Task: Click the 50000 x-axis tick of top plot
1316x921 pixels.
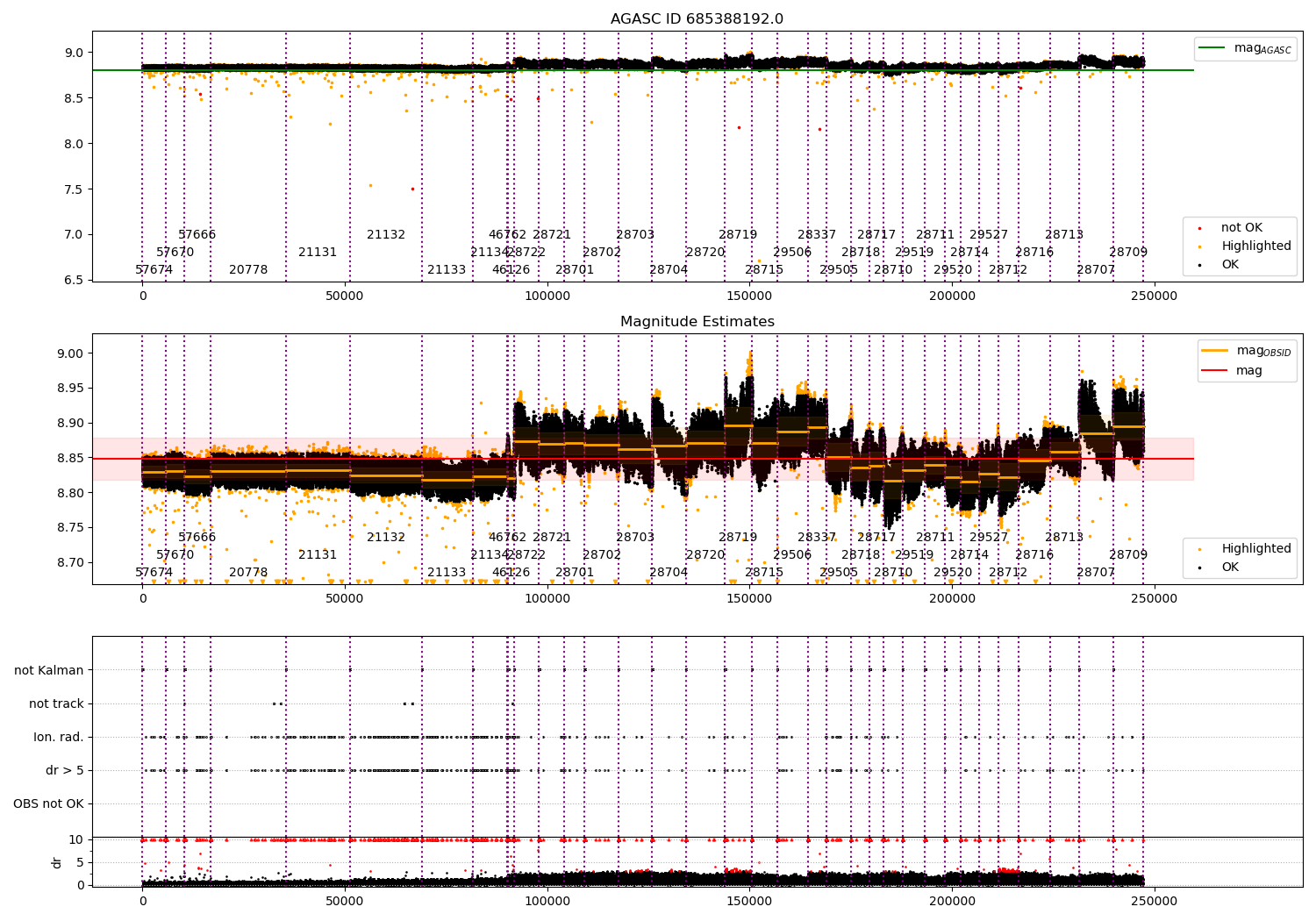Action: coord(345,296)
